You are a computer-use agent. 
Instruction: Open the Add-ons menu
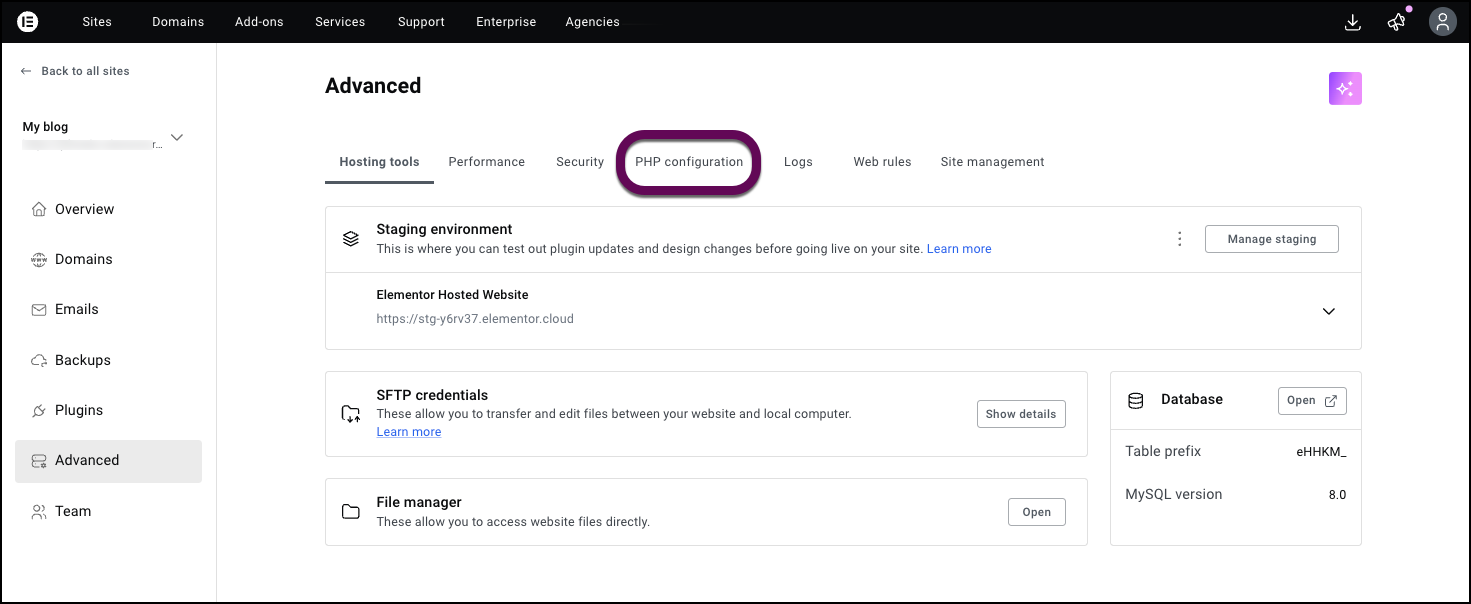click(259, 22)
